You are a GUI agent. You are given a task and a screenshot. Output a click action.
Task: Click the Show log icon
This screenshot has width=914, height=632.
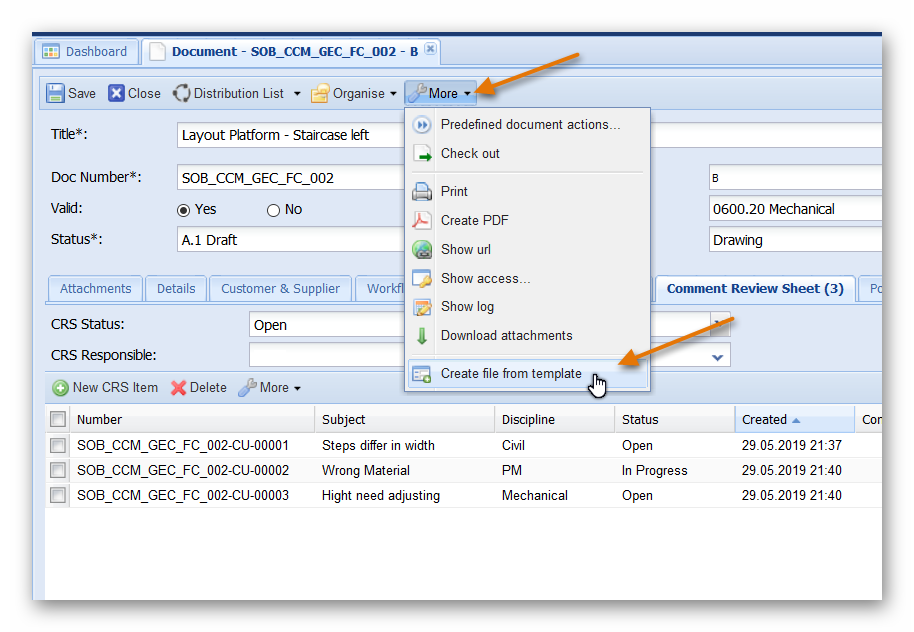click(x=421, y=307)
